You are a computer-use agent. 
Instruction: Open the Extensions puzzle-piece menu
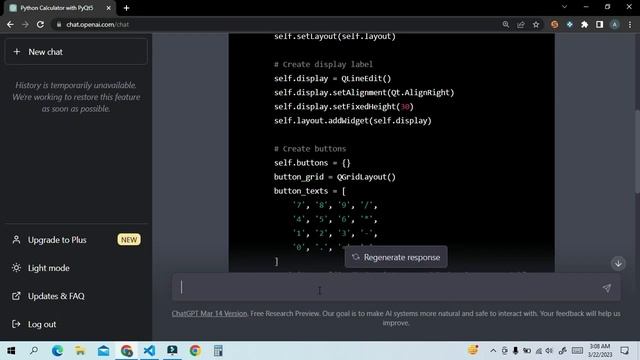[x=584, y=24]
